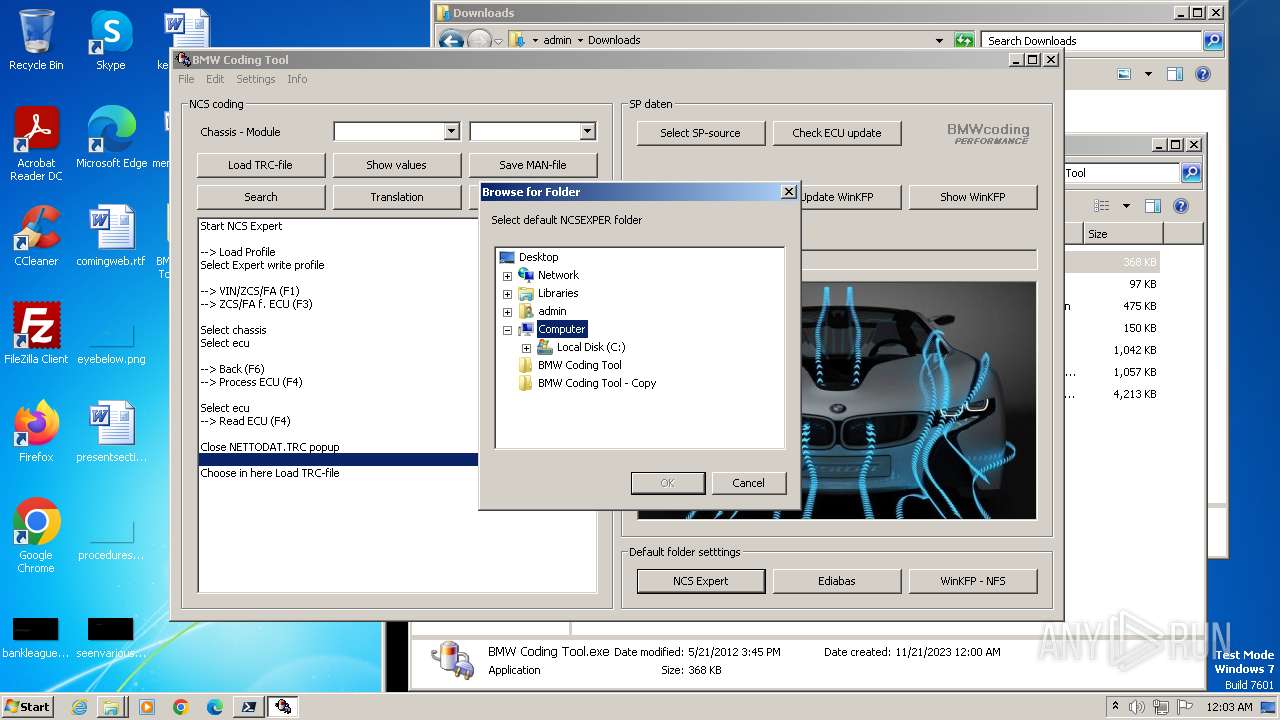The image size is (1280, 720).
Task: Select Desktop in folder tree
Action: pos(538,258)
